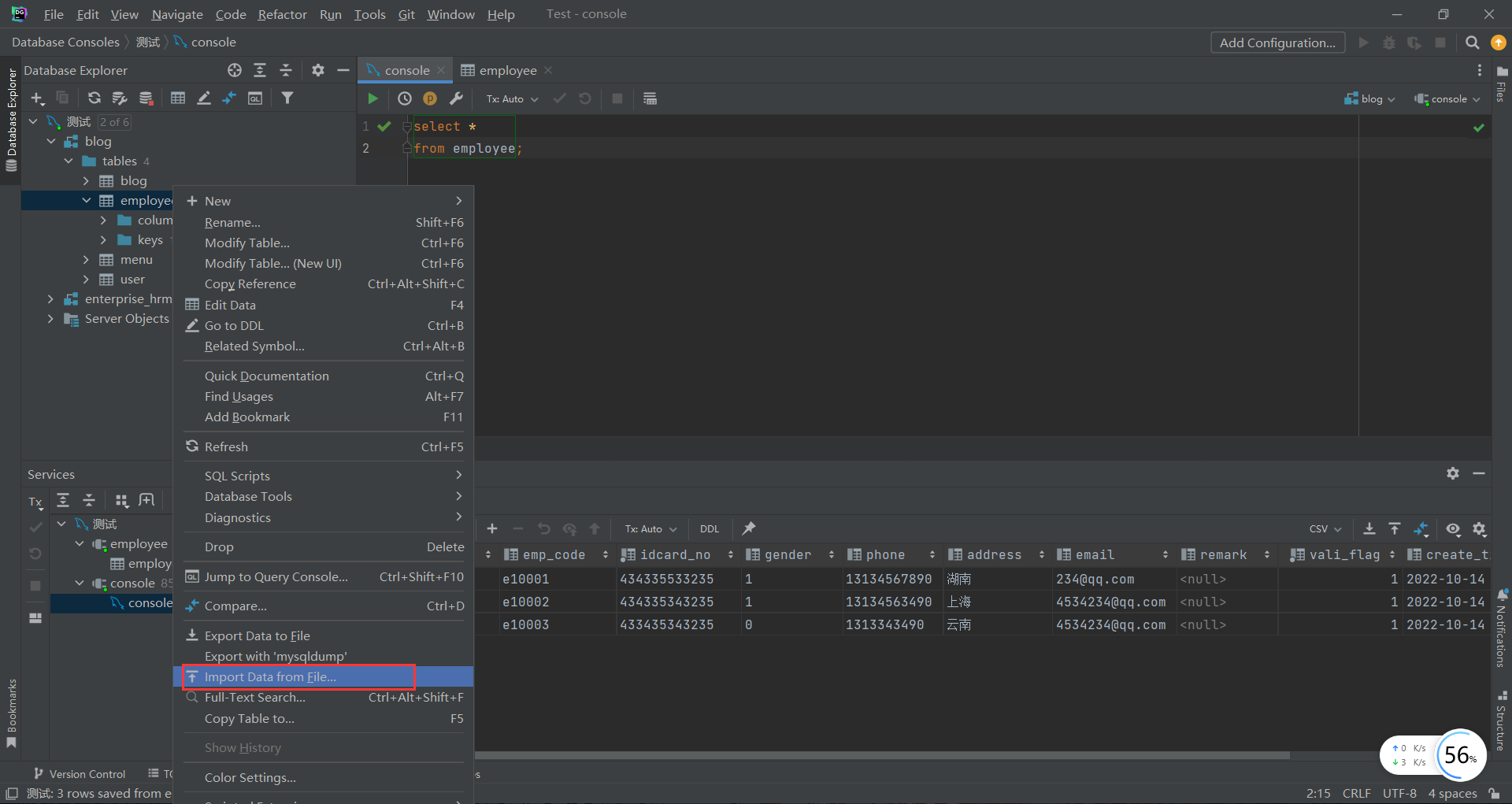The image size is (1512, 804).
Task: Open the blog schema dropdown
Action: 1369,98
